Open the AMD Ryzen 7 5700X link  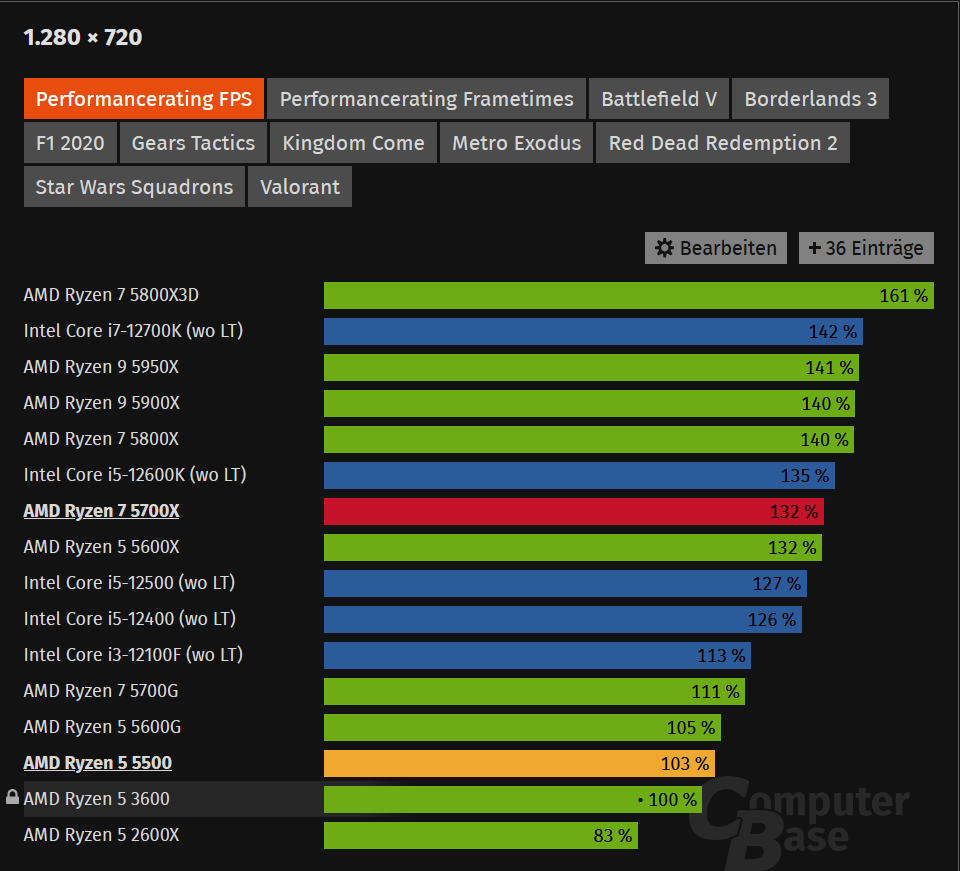coord(102,511)
